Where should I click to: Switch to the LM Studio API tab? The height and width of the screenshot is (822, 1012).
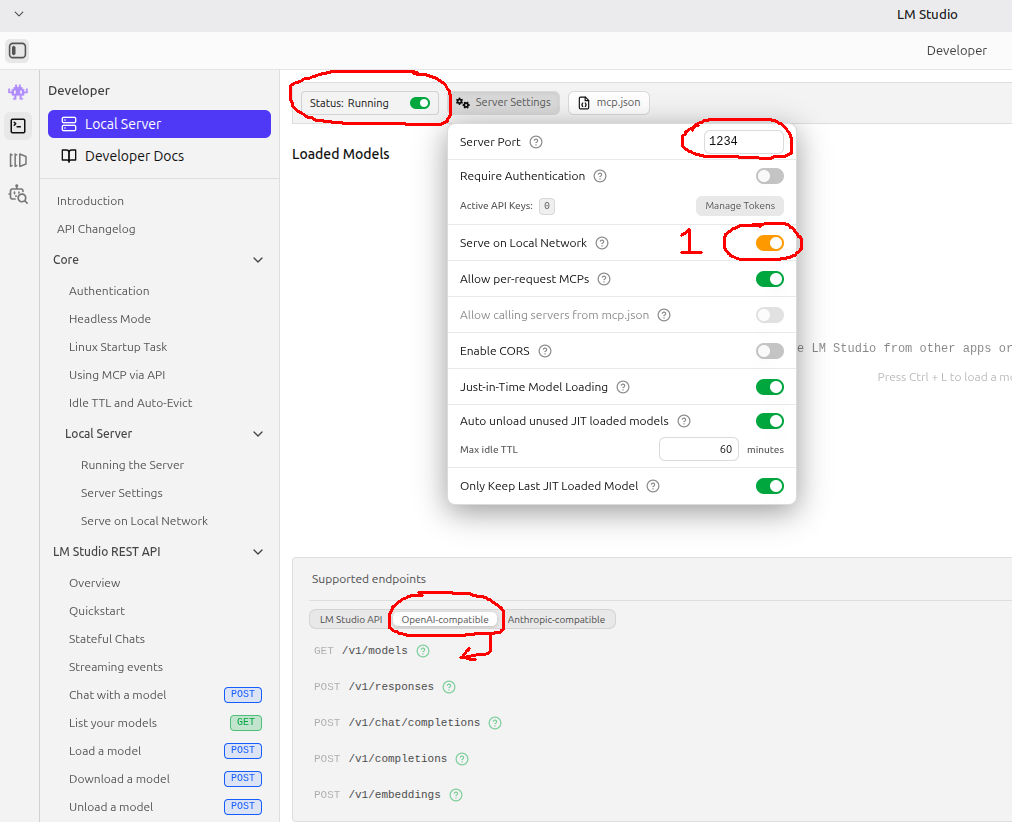[x=351, y=619]
